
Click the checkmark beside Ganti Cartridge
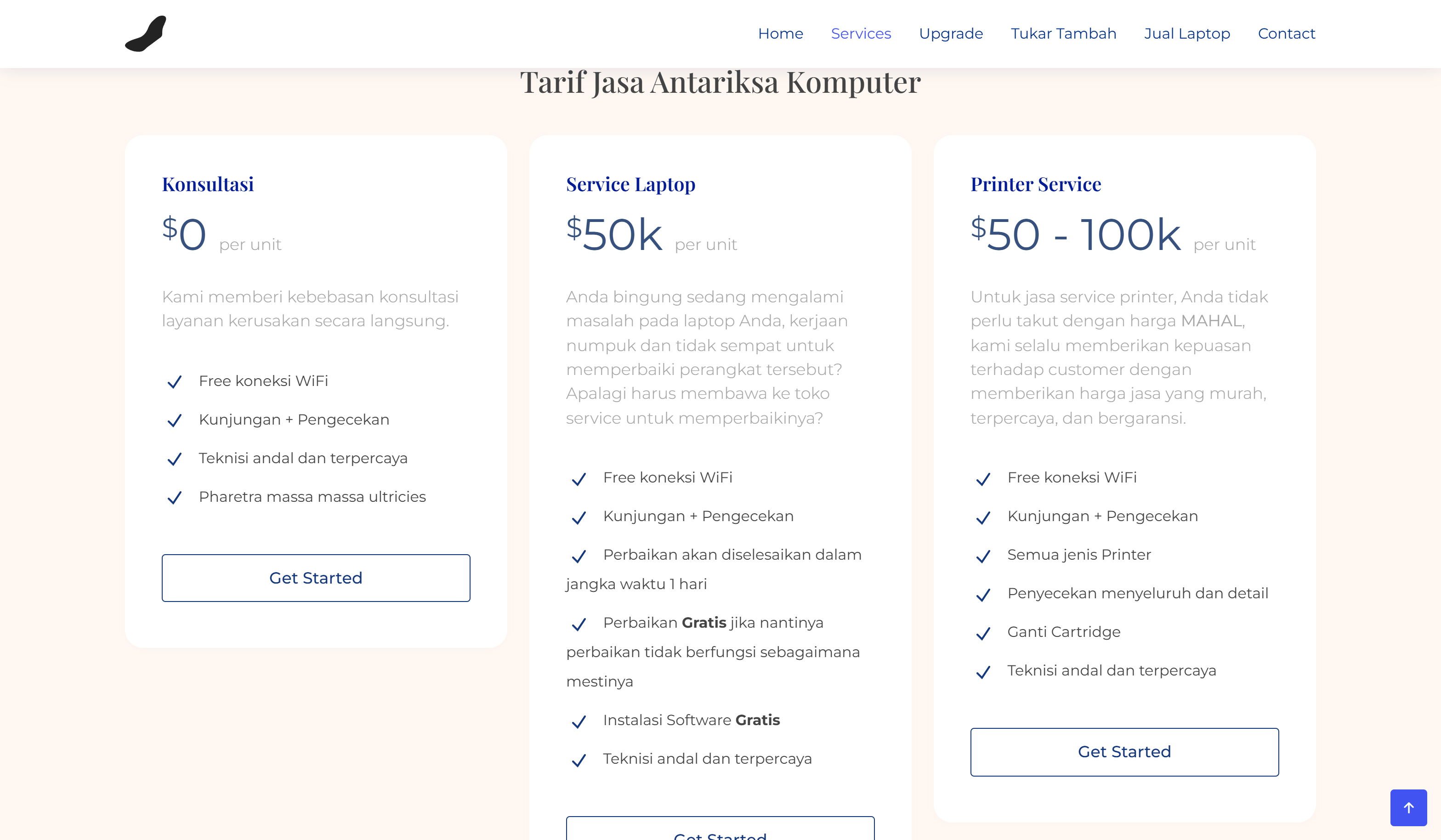click(x=983, y=633)
